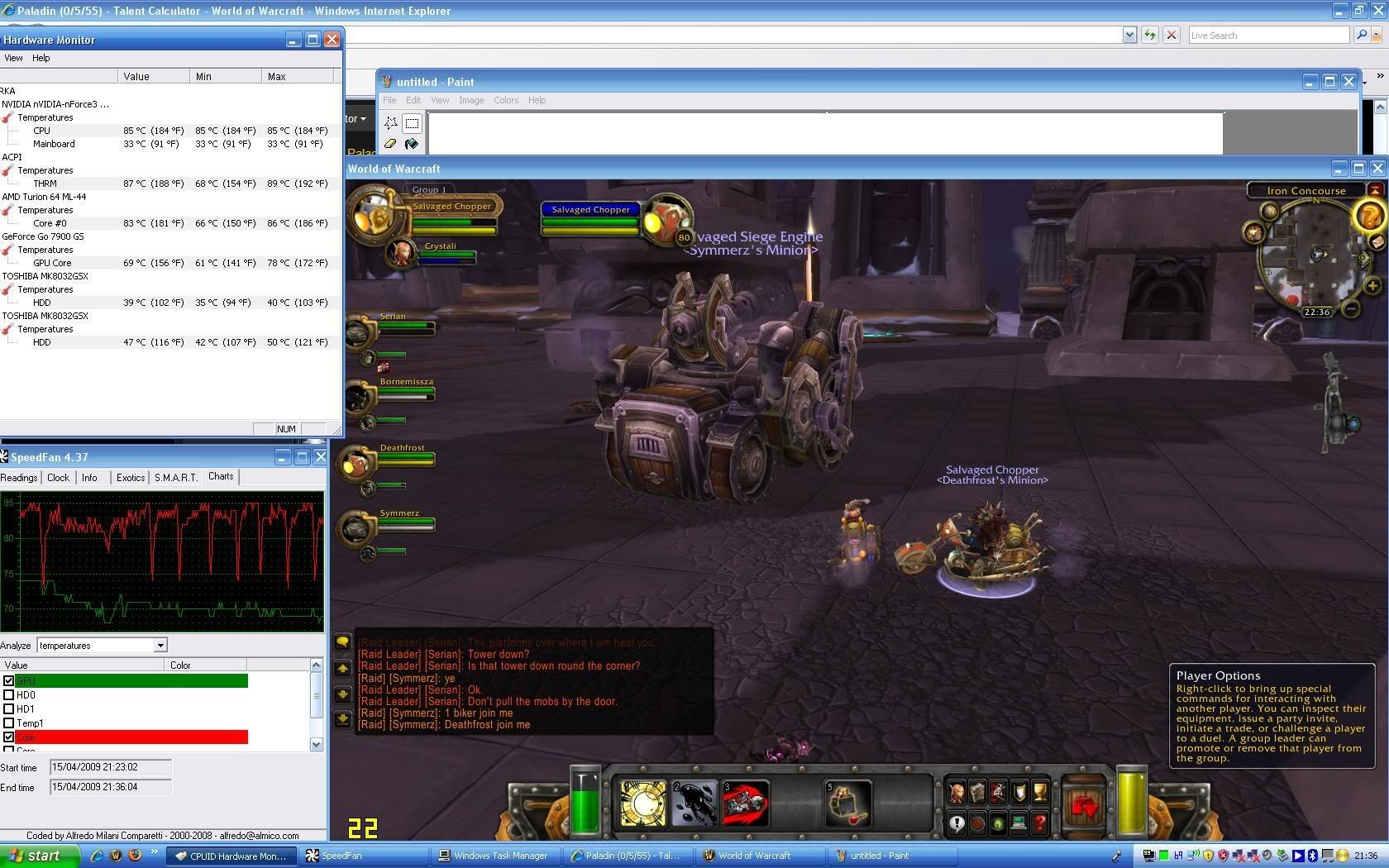Click the Internet Explorer stop button
Screen dimensions: 1389x868
[1171, 35]
